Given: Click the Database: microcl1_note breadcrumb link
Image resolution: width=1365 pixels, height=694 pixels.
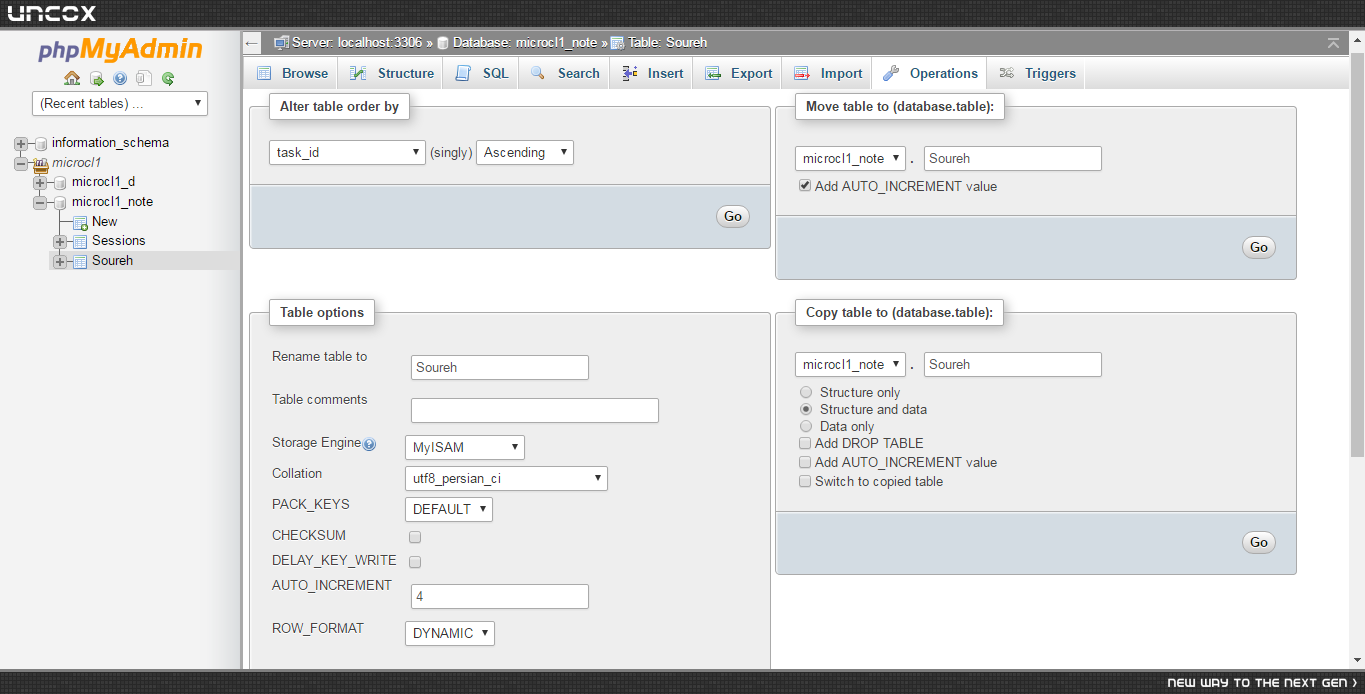Looking at the screenshot, I should tap(525, 43).
